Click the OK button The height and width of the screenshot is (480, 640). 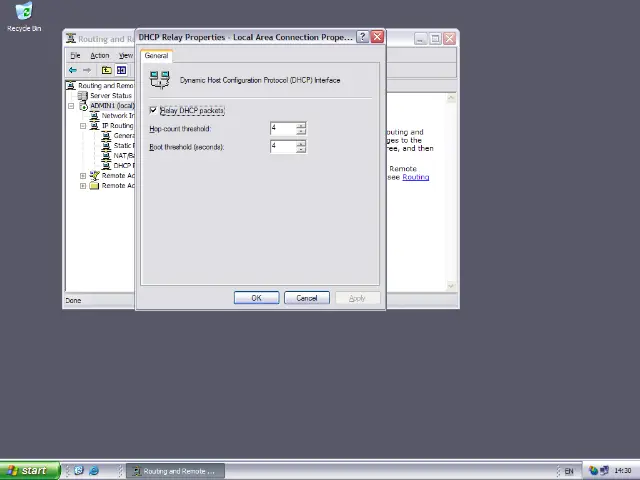tap(256, 298)
